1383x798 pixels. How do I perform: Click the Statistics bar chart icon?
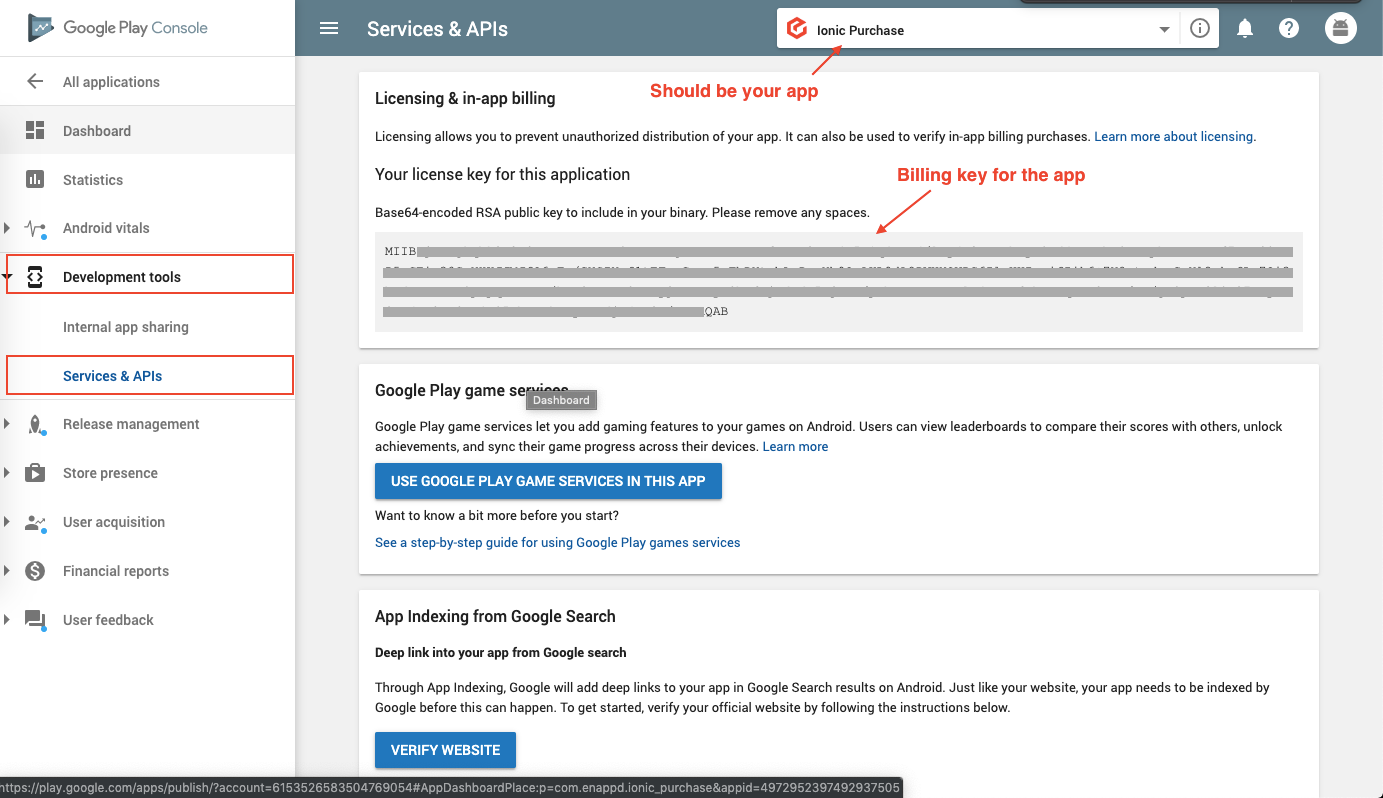pos(35,180)
